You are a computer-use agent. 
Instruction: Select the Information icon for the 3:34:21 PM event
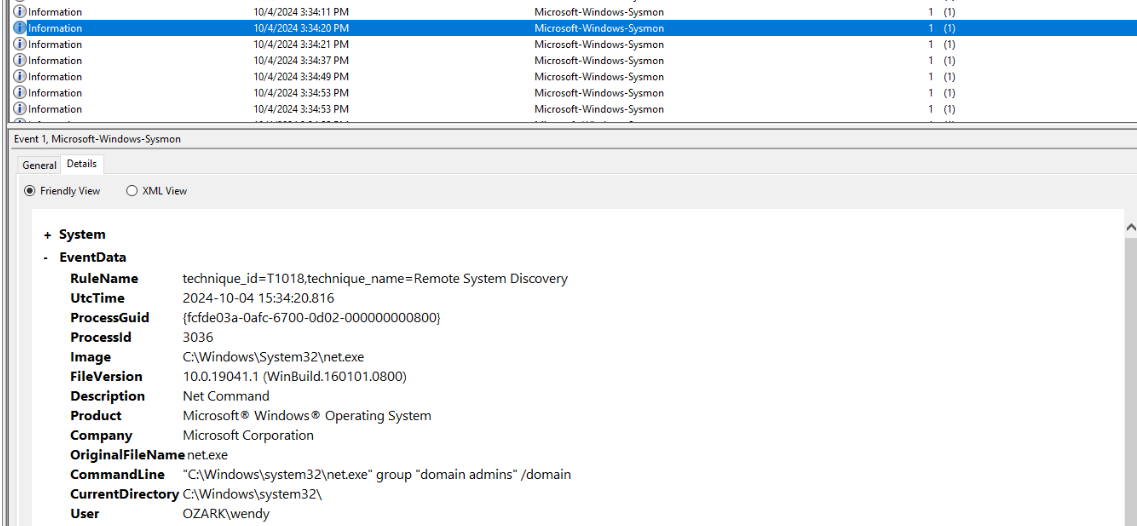click(20, 44)
